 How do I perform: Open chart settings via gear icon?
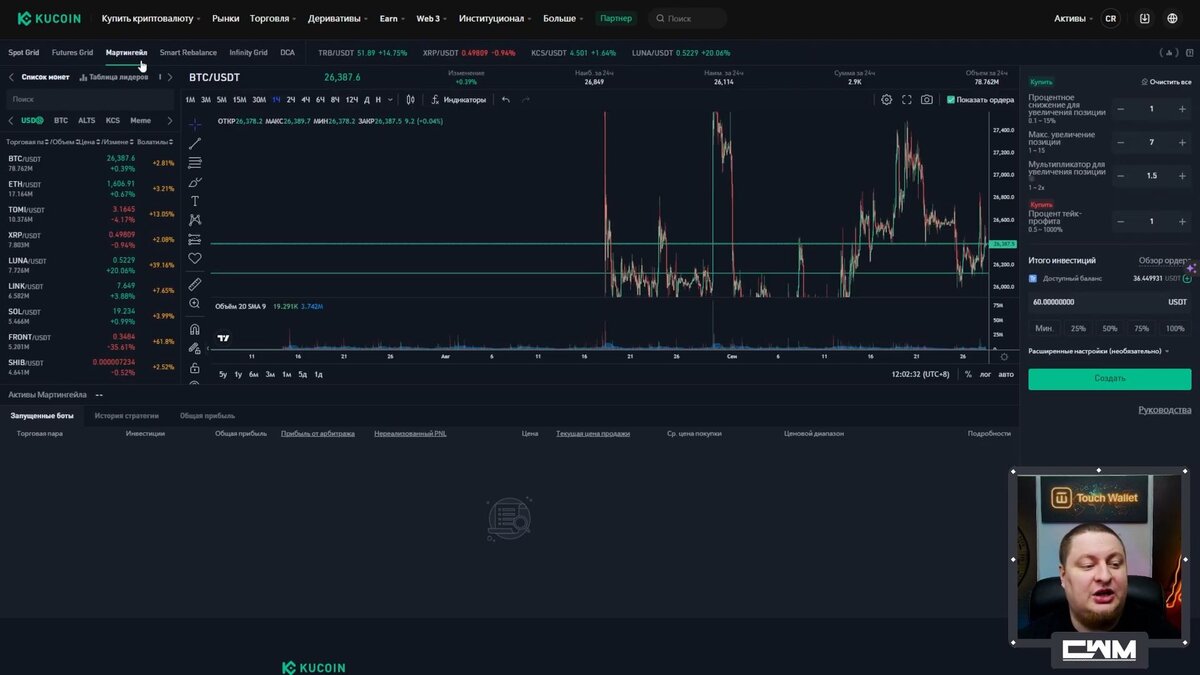click(887, 99)
